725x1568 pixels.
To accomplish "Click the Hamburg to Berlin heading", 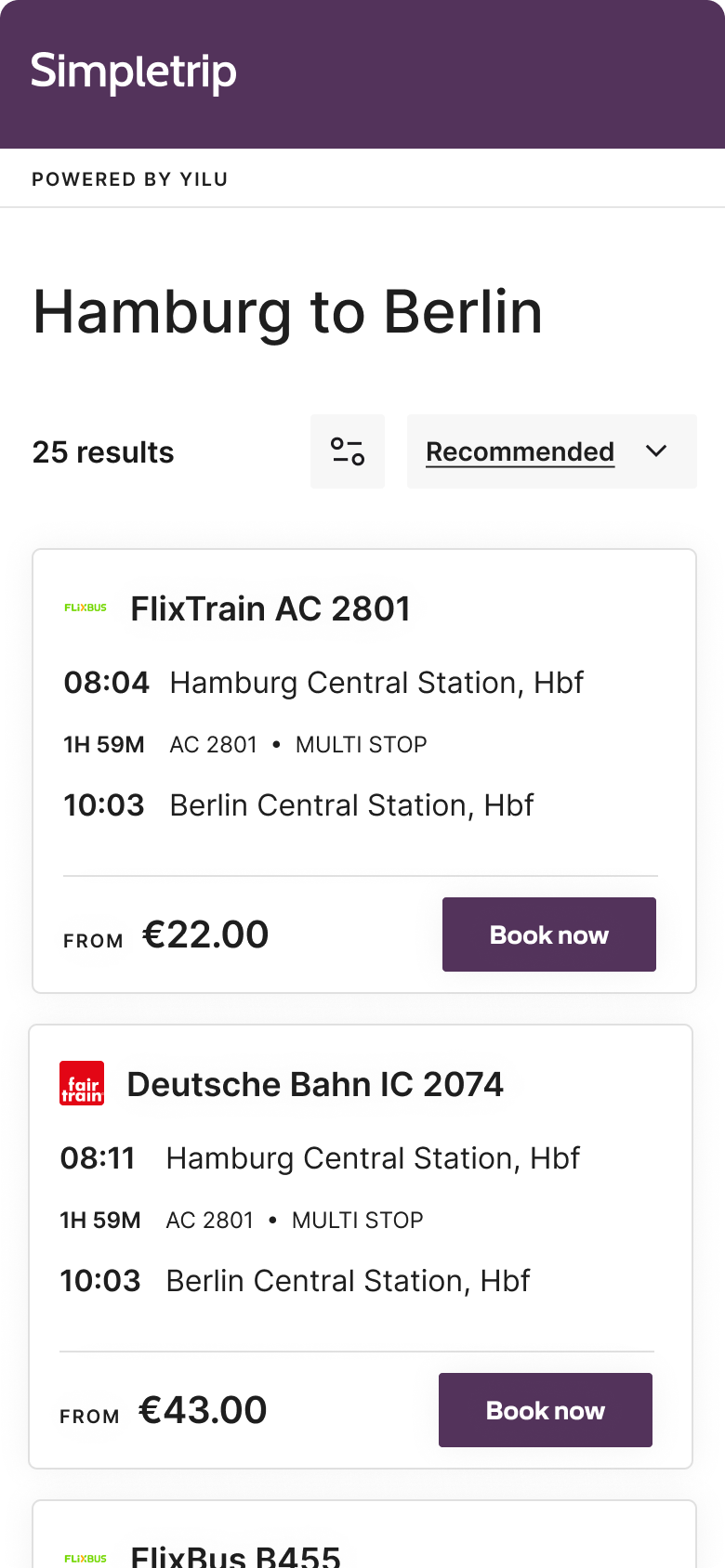I will [x=288, y=312].
